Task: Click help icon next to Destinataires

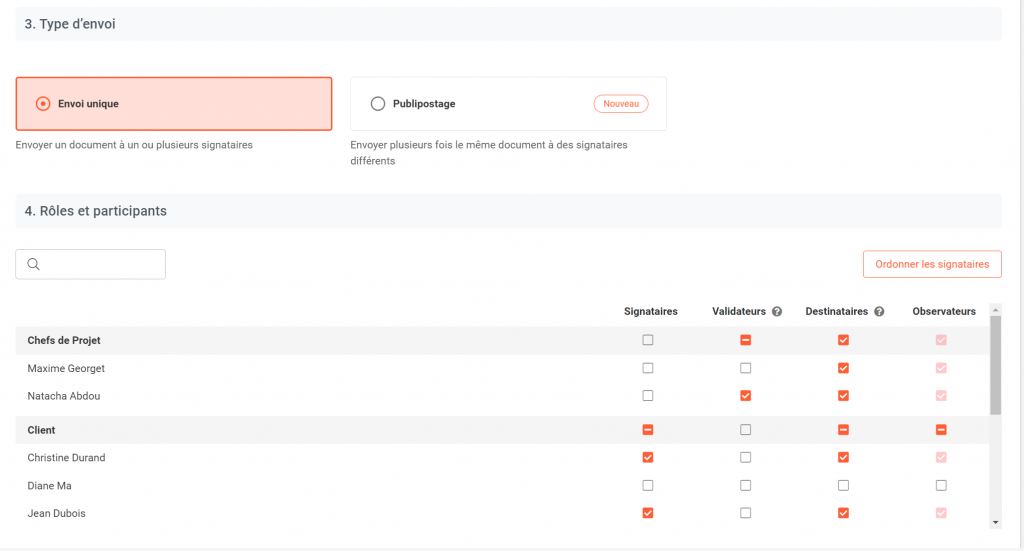Action: tap(879, 312)
